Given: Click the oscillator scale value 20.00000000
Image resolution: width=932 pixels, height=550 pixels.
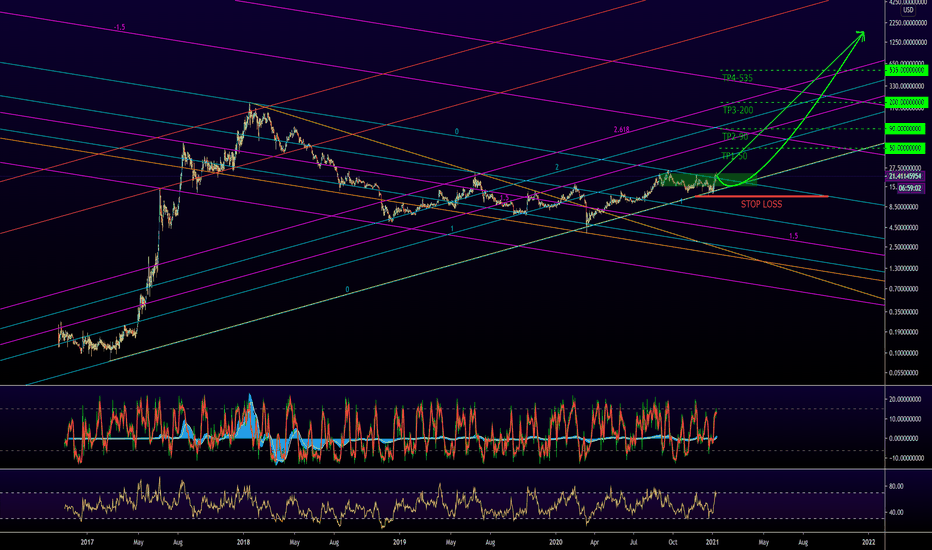Looking at the screenshot, I should click(907, 400).
